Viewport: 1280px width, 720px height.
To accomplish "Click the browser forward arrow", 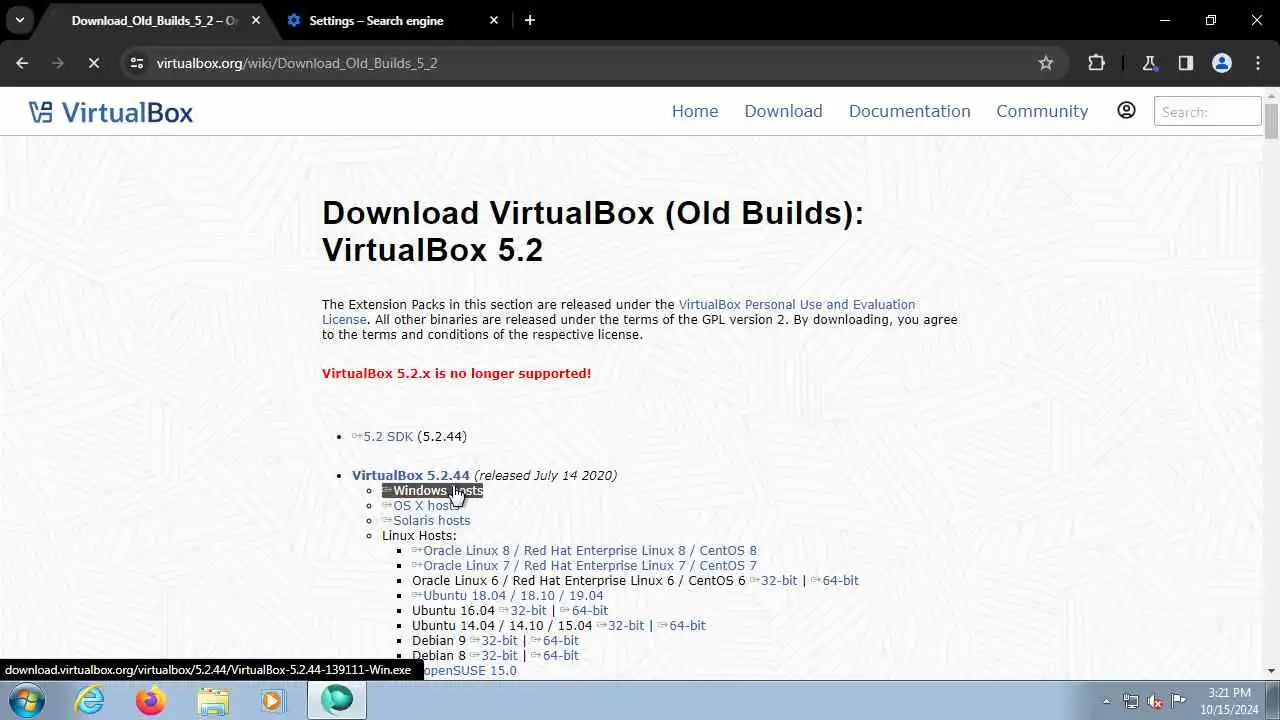I will tap(57, 63).
